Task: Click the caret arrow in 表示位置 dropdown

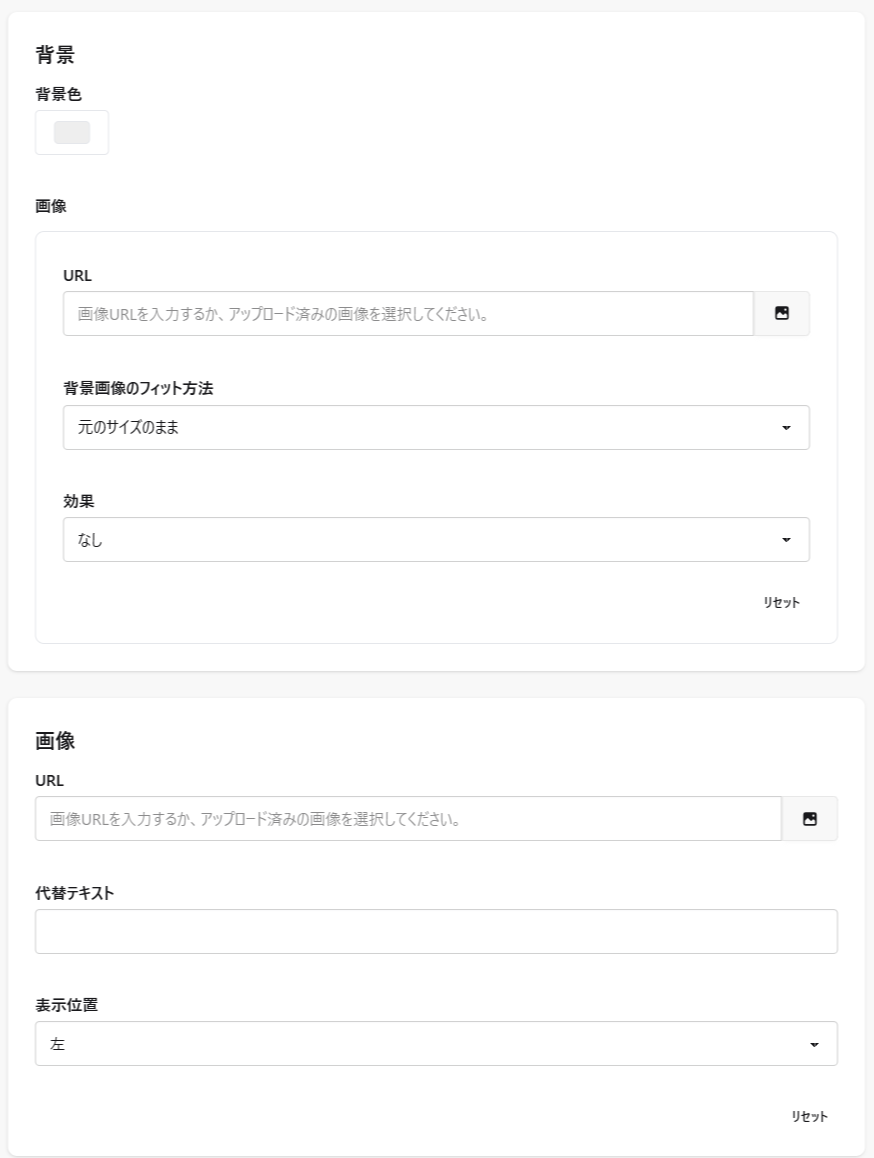Action: click(x=813, y=1044)
